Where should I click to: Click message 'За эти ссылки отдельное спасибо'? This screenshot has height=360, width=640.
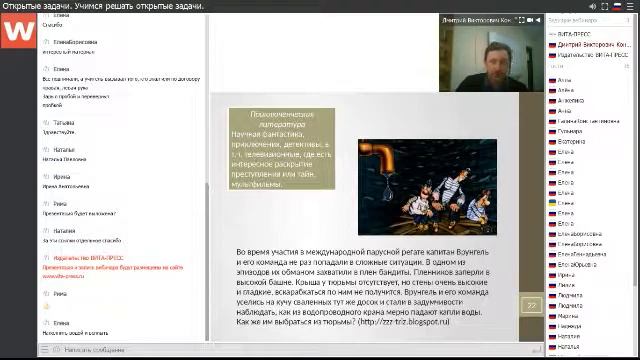(x=82, y=240)
